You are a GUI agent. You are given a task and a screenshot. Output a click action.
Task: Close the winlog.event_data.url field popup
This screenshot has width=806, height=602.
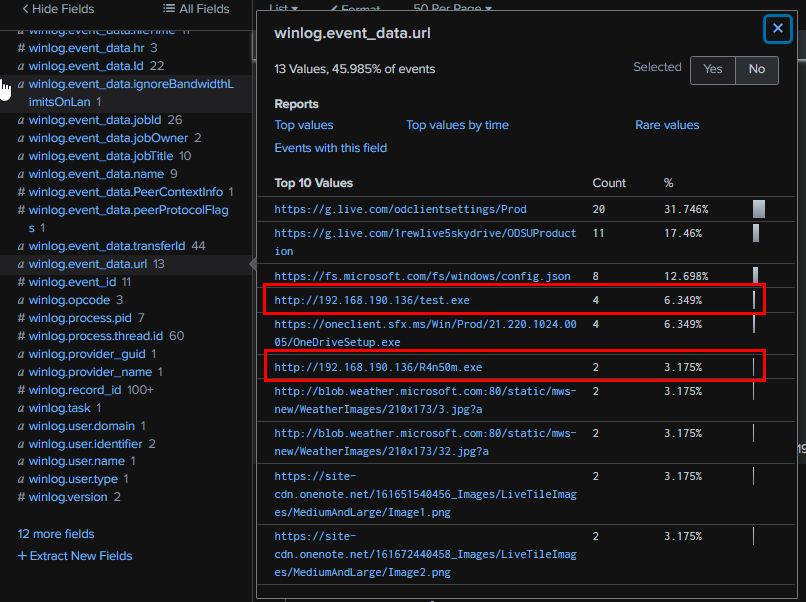point(777,29)
